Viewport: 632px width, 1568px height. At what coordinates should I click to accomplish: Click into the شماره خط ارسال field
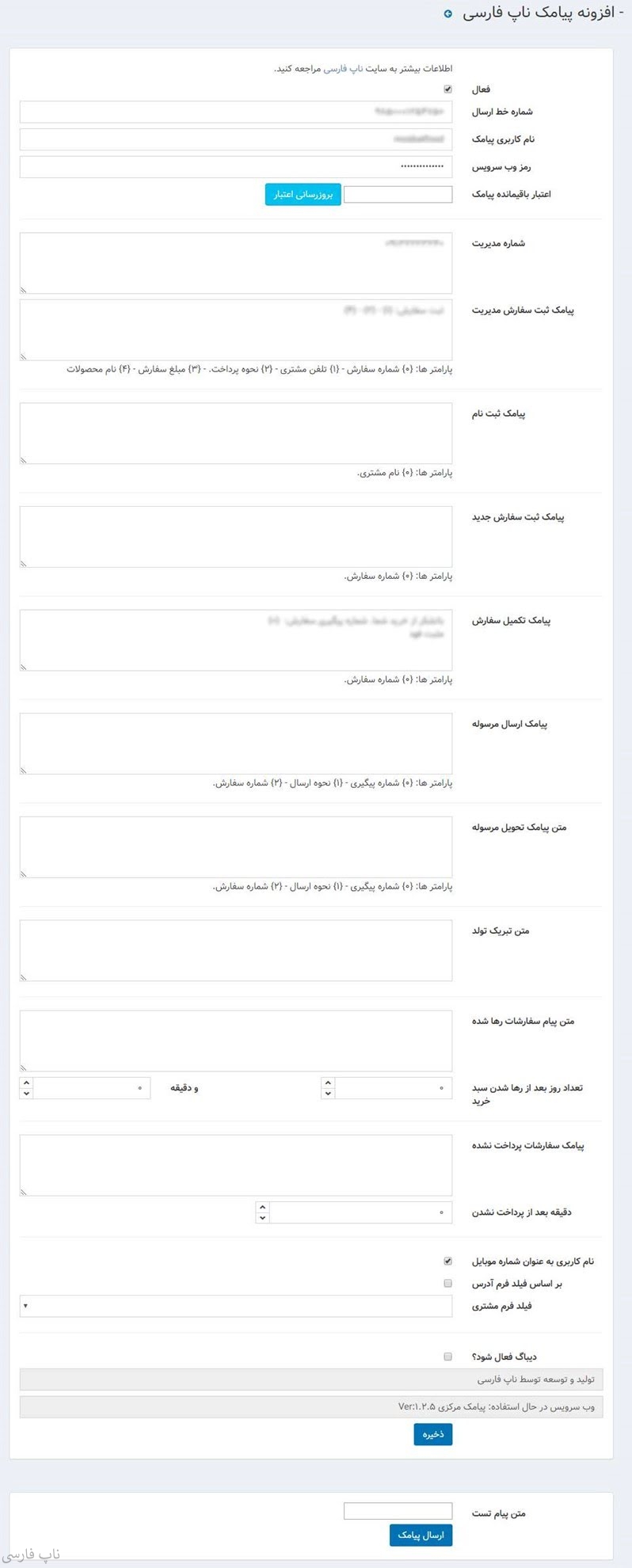pos(236,112)
